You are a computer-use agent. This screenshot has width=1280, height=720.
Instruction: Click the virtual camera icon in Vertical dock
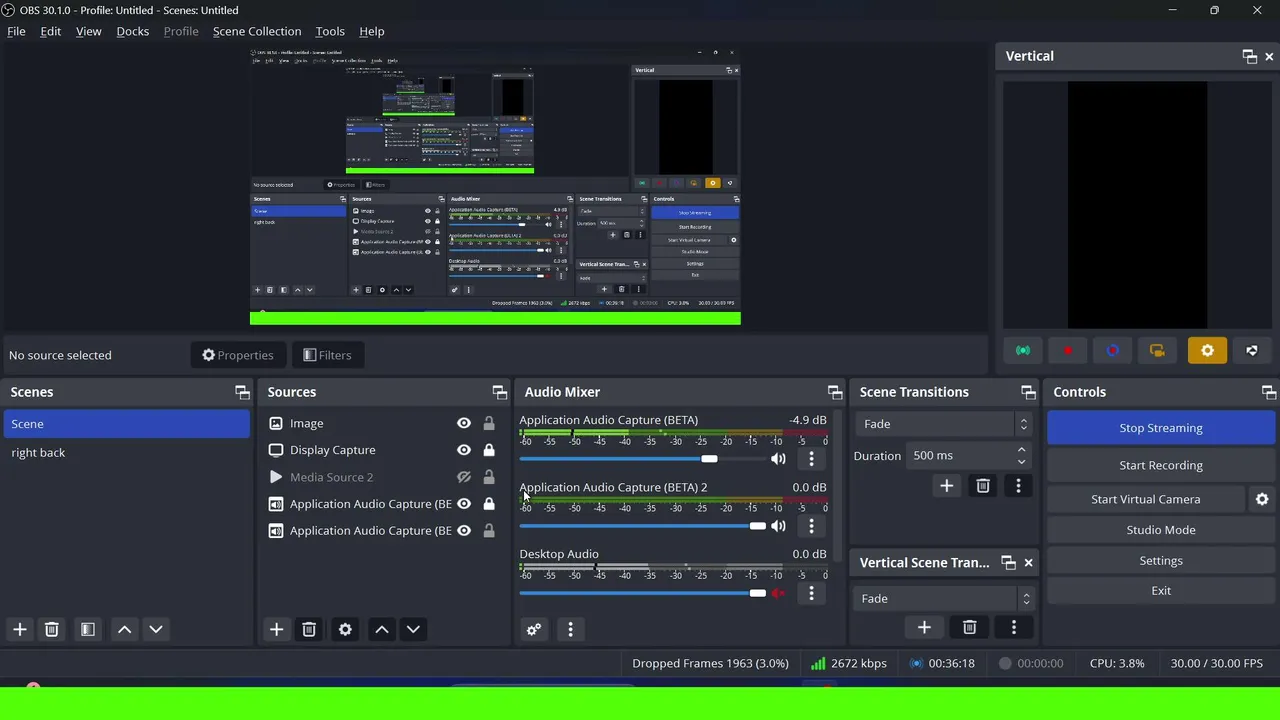(x=1157, y=351)
